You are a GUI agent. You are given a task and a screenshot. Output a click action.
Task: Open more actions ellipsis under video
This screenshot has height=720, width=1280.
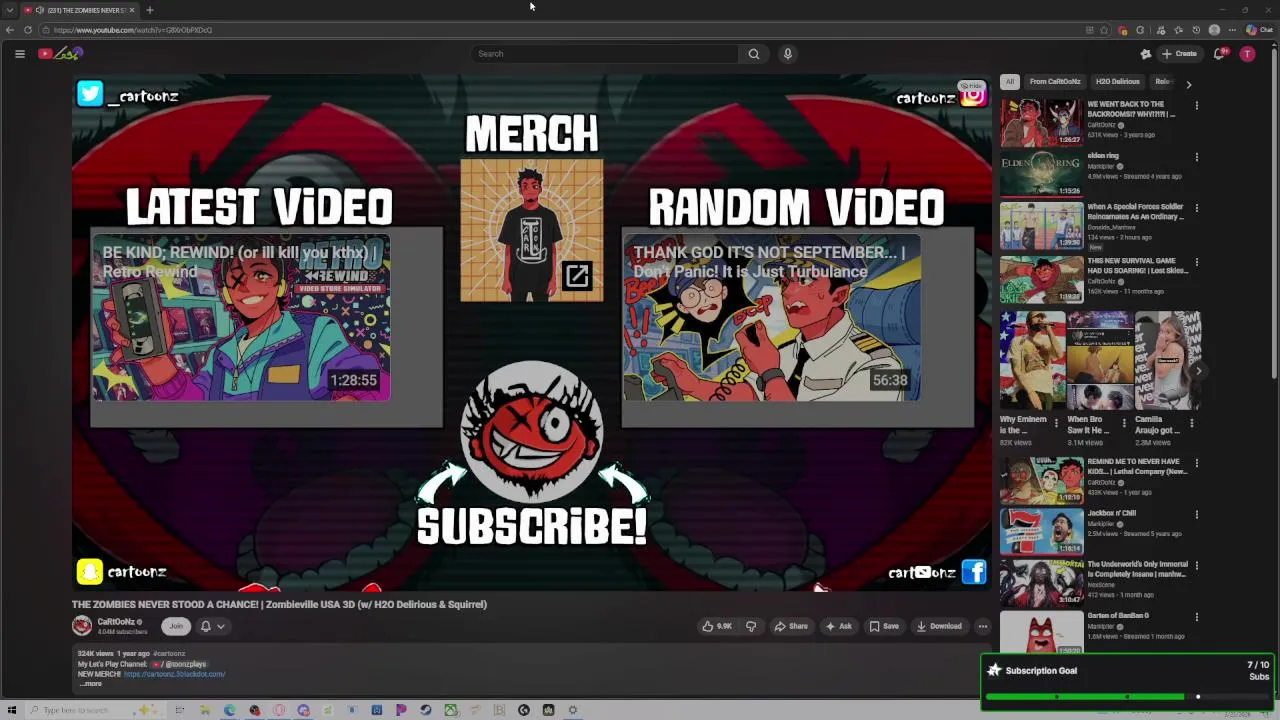[982, 626]
